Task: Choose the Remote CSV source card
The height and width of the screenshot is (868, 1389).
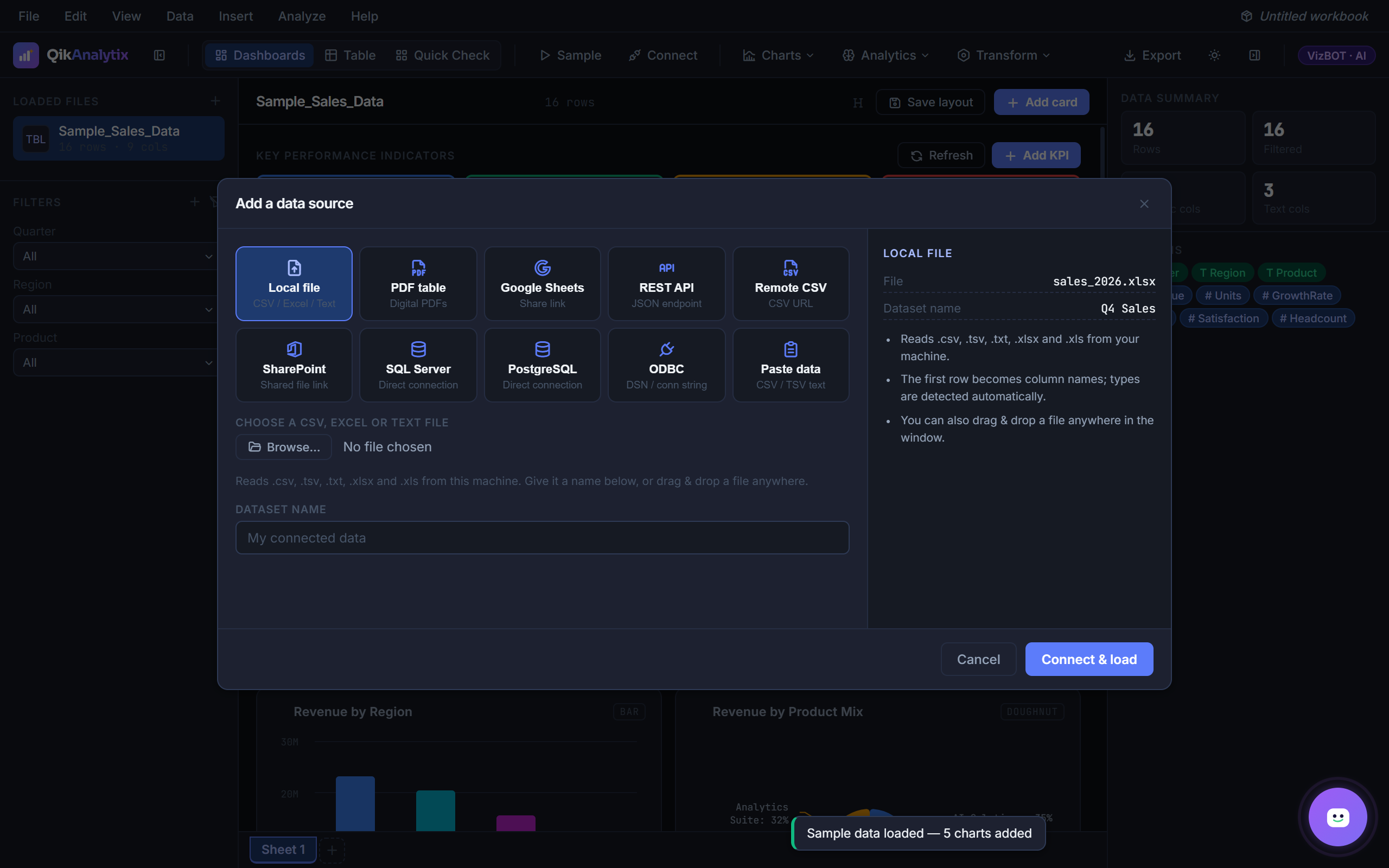Action: pos(791,284)
